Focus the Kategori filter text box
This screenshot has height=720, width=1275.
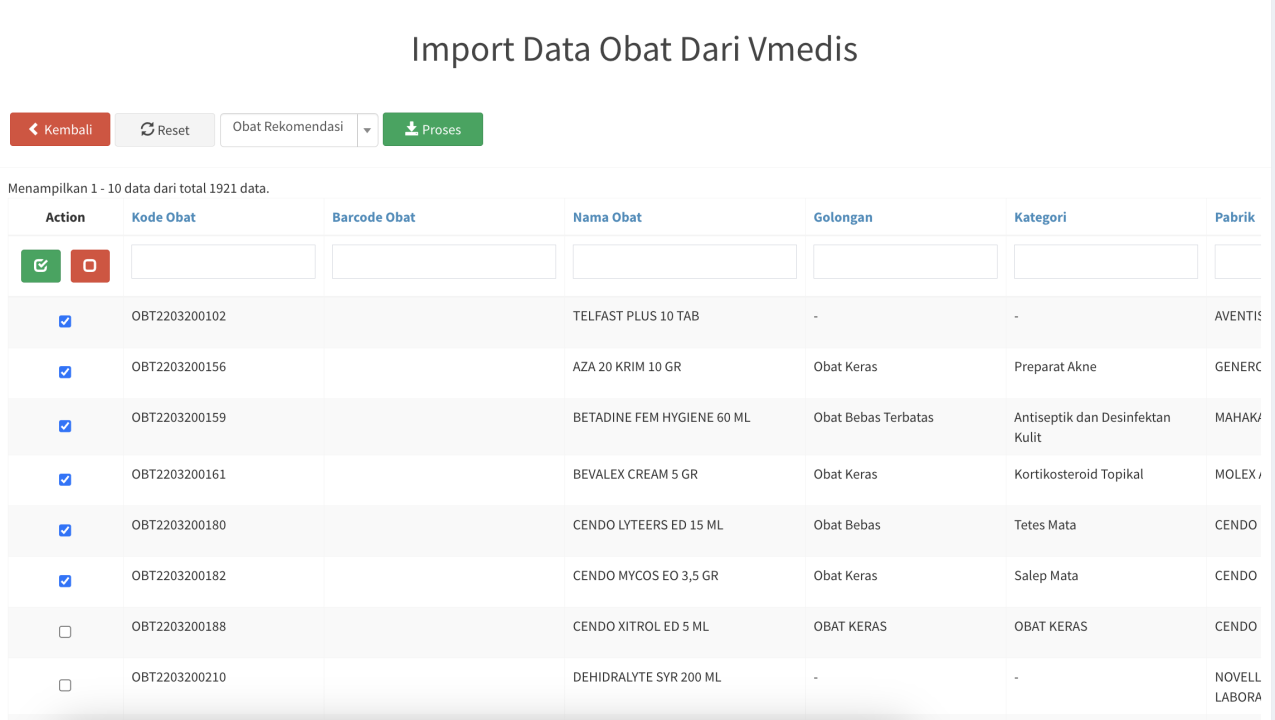(1105, 262)
